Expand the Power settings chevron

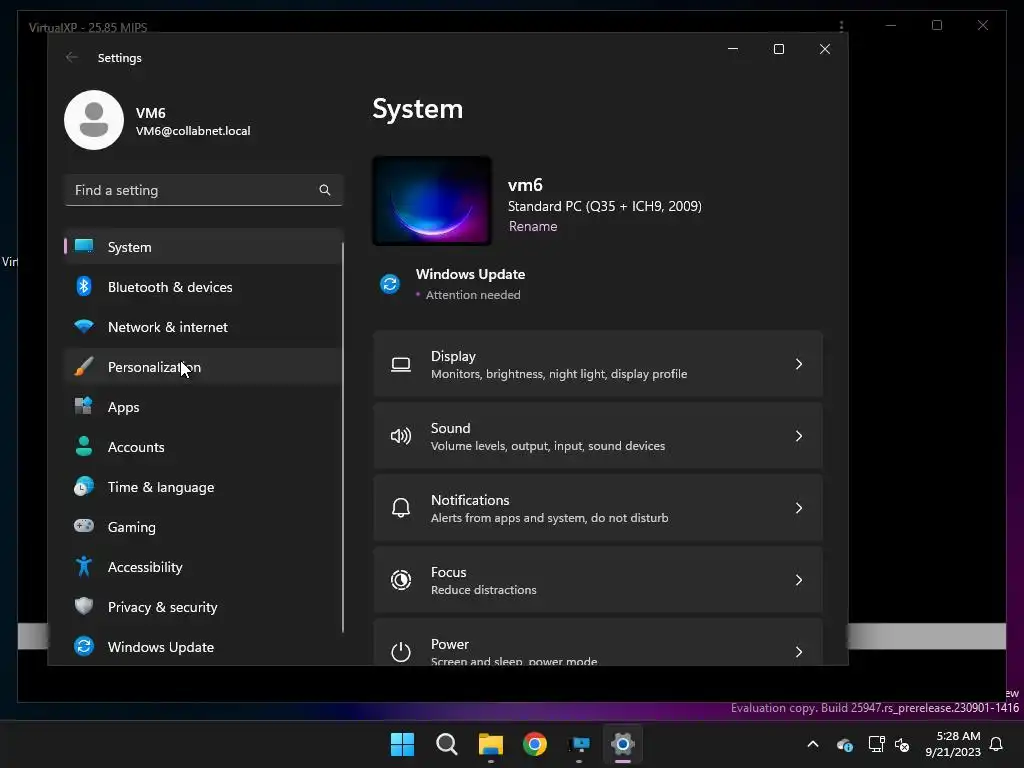coord(799,651)
